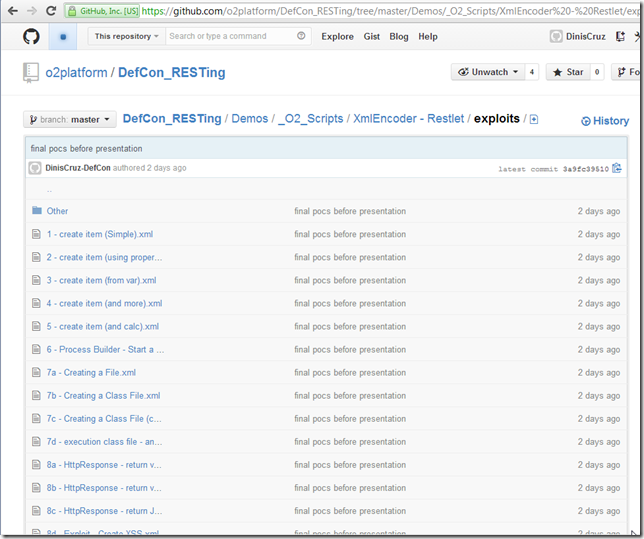Open Explore in the top navigation
Image resolution: width=644 pixels, height=539 pixels.
[x=337, y=37]
